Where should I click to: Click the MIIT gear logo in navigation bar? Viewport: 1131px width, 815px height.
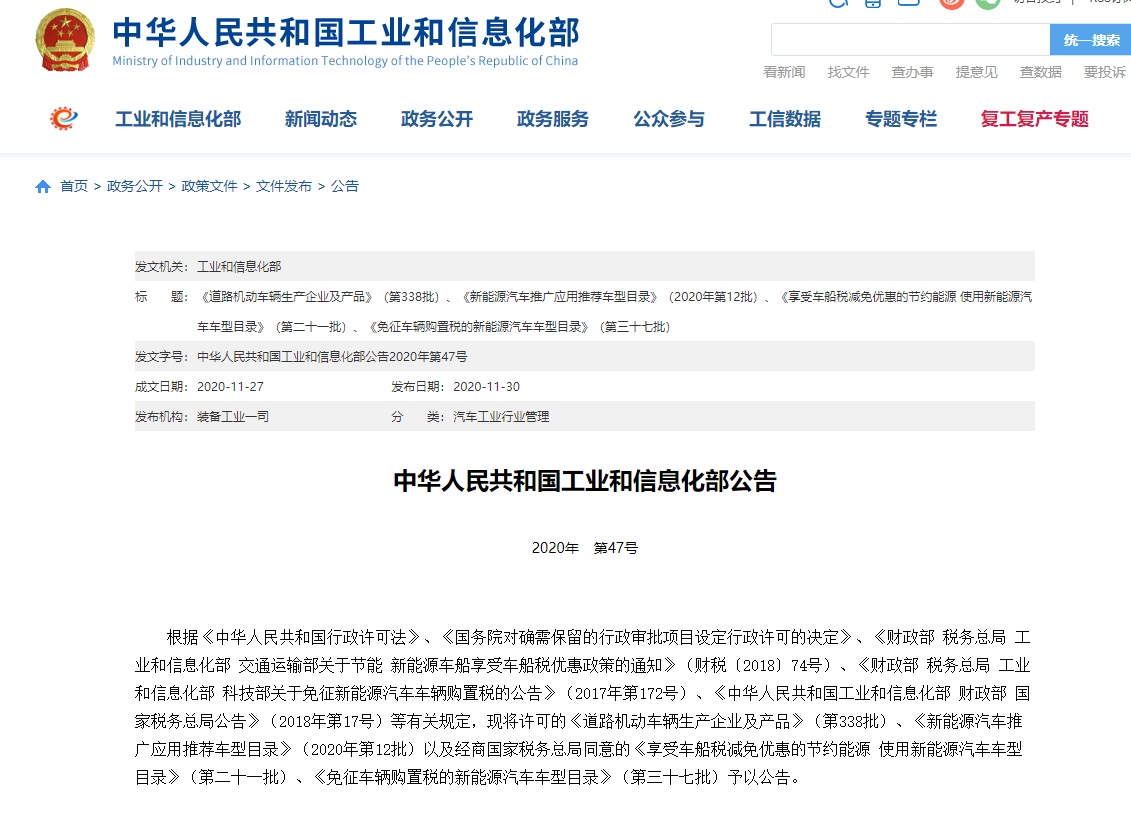click(x=64, y=119)
